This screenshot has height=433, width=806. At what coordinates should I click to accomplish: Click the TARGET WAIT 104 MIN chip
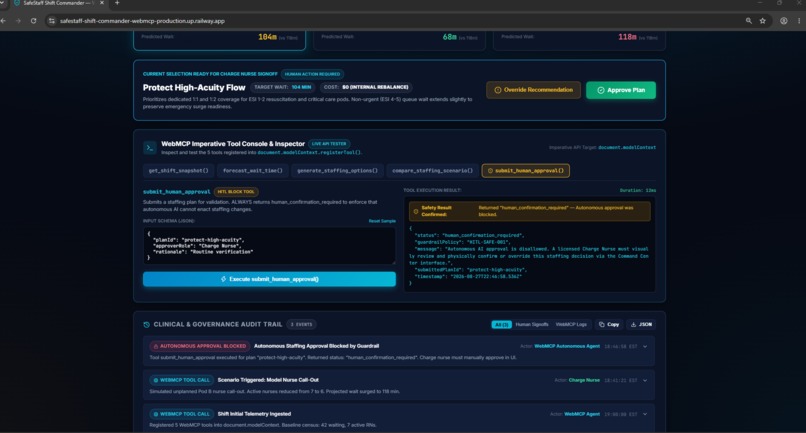(283, 87)
